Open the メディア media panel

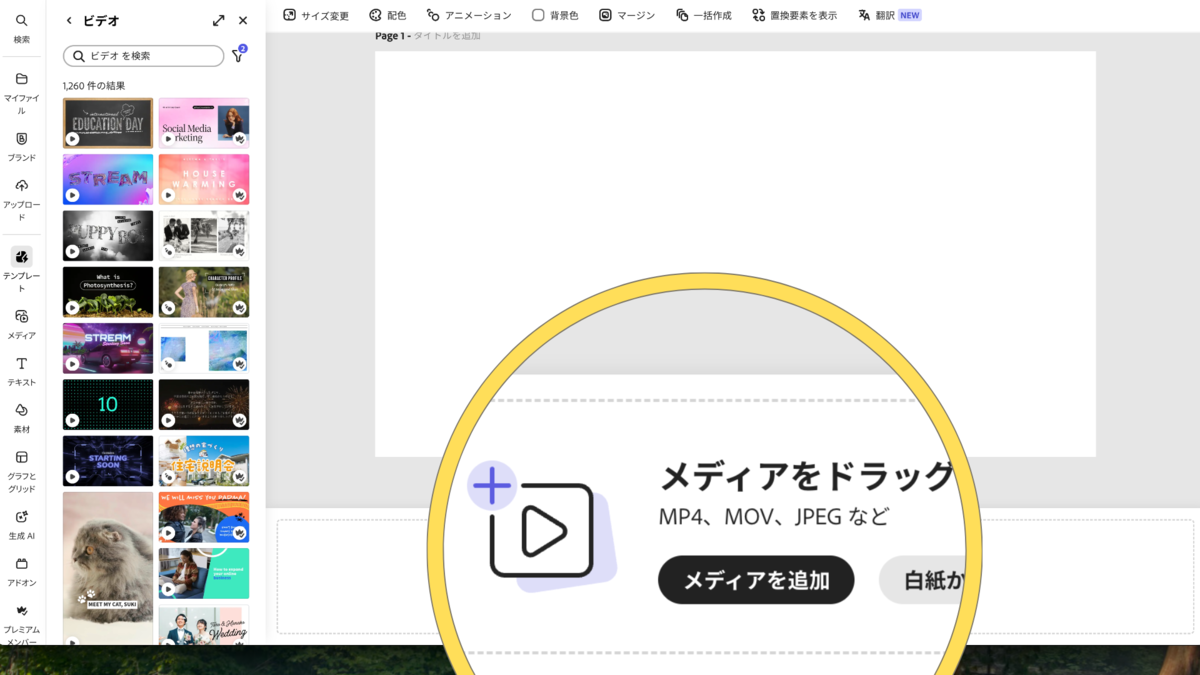[x=21, y=324]
